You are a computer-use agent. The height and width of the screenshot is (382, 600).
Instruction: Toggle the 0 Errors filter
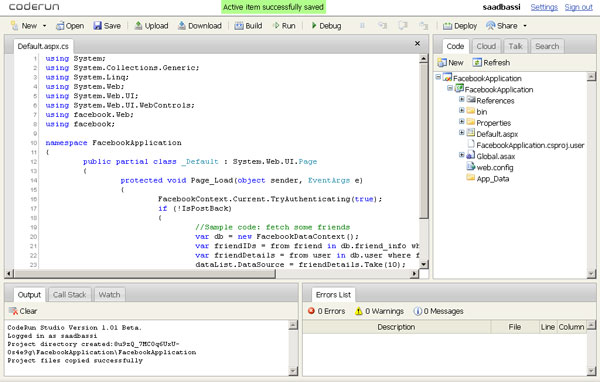coord(326,311)
